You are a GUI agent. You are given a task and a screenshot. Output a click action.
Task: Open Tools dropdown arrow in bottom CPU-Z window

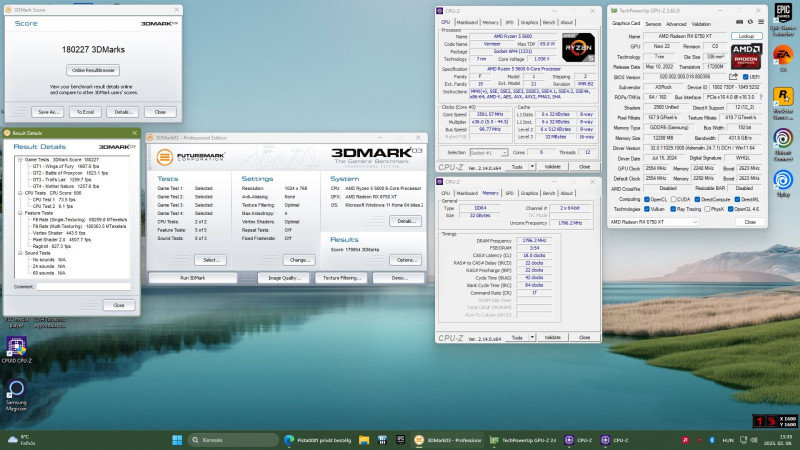[x=532, y=337]
